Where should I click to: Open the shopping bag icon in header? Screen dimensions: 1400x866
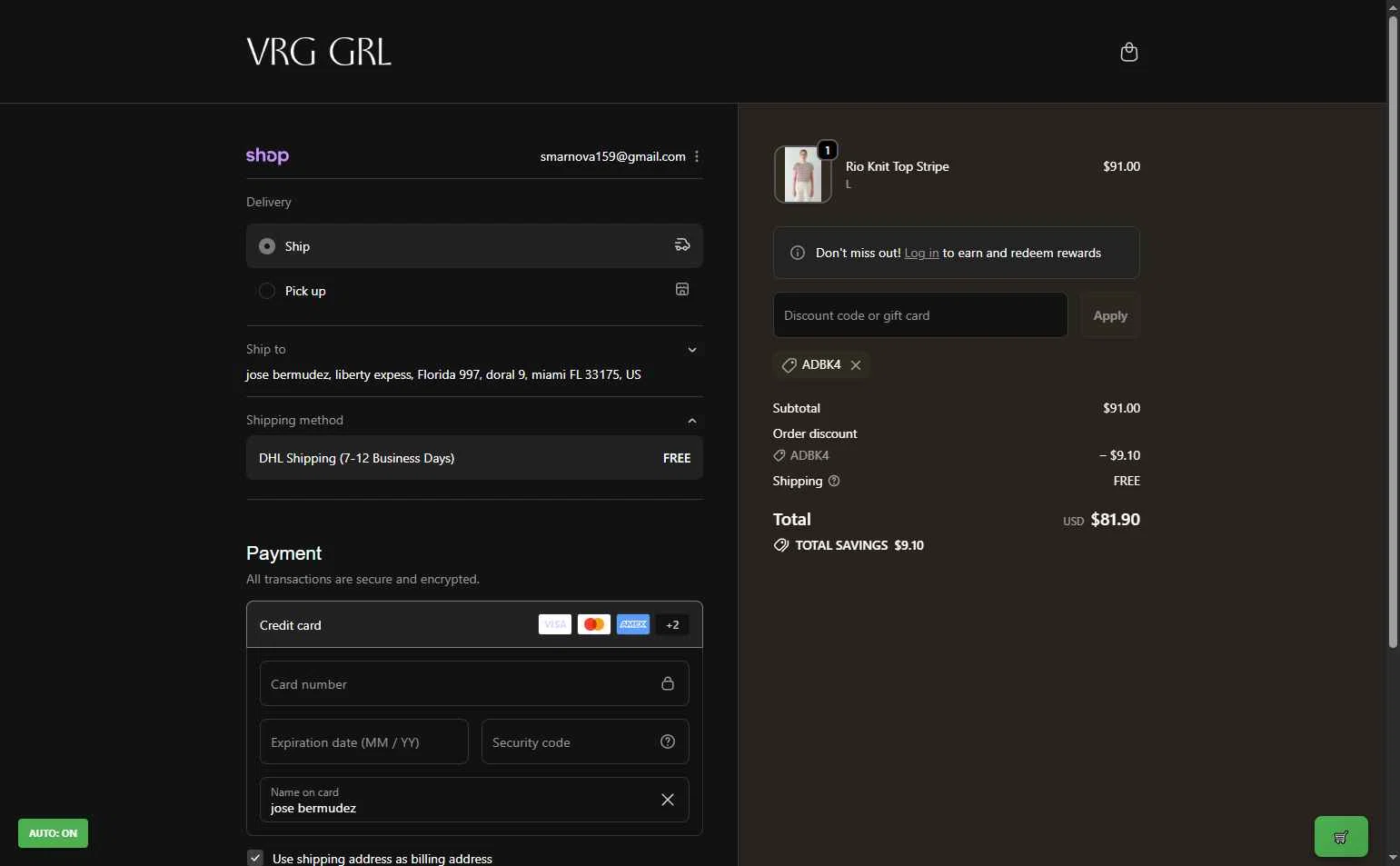click(x=1129, y=52)
